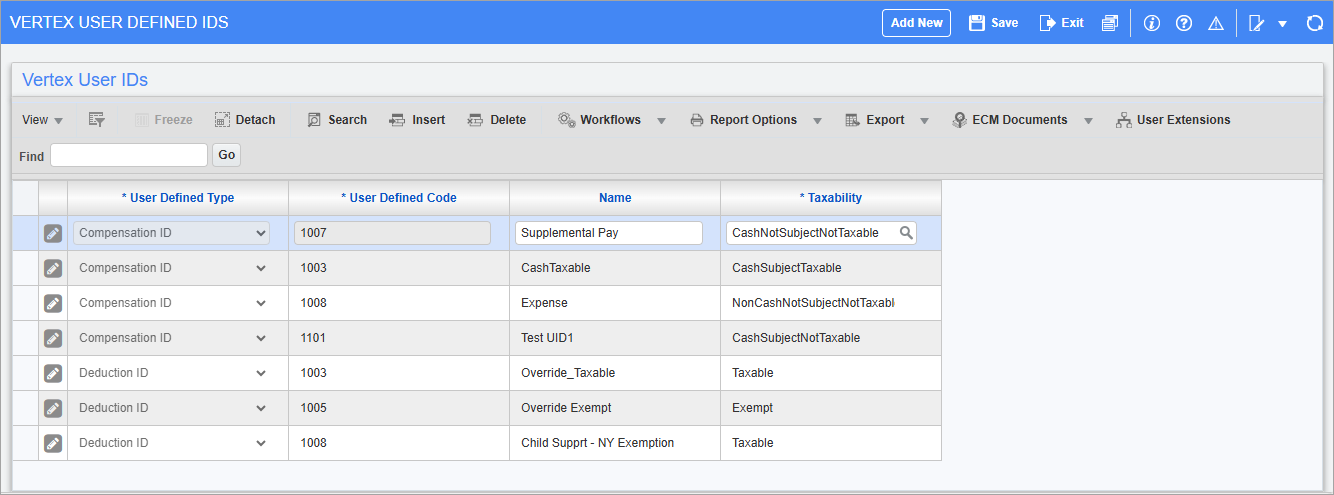Edit the Supplemental Pay name field
1334x495 pixels.
pyautogui.click(x=609, y=233)
